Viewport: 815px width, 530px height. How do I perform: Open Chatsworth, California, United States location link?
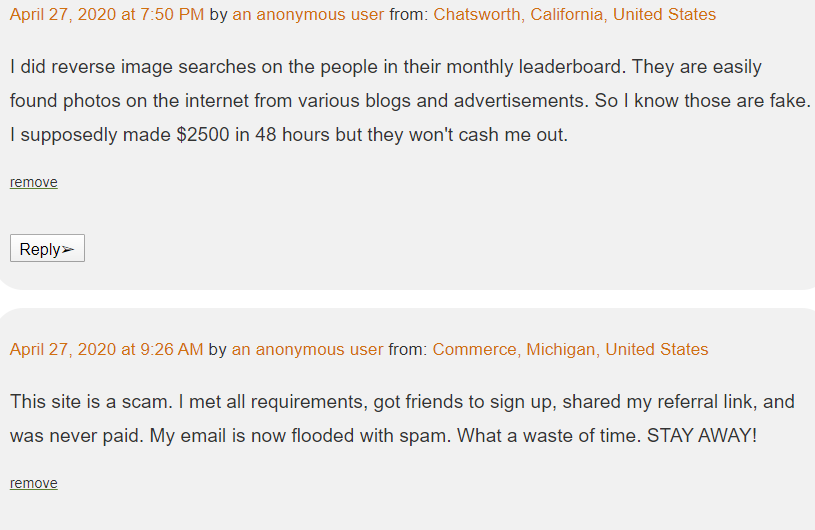click(574, 15)
